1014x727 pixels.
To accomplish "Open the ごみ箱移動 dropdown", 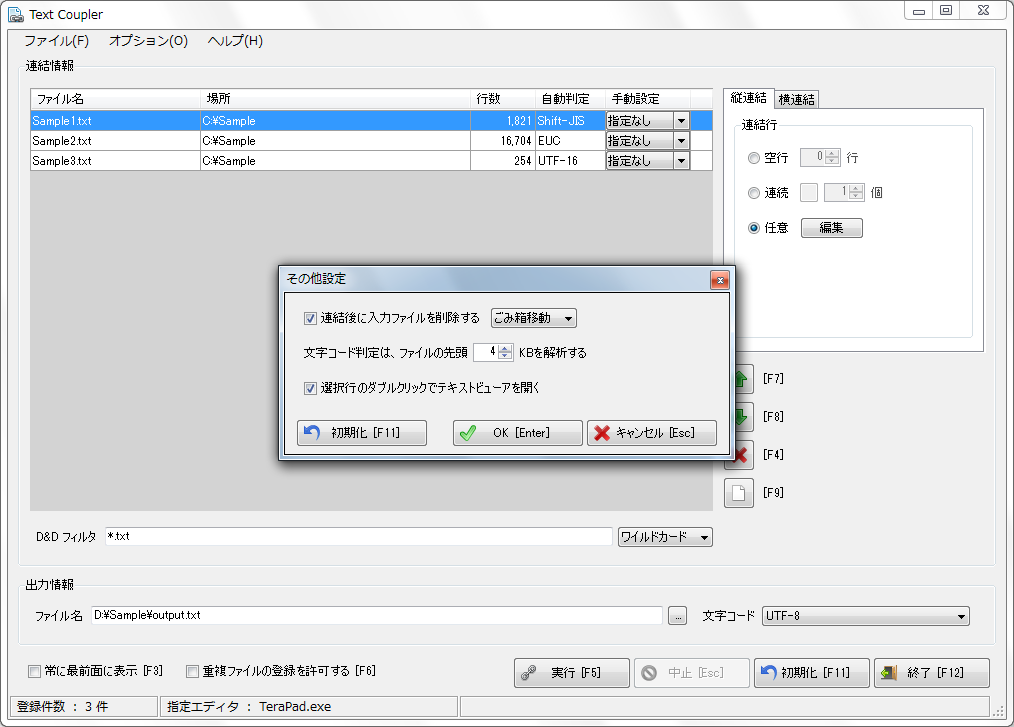I will pyautogui.click(x=534, y=319).
